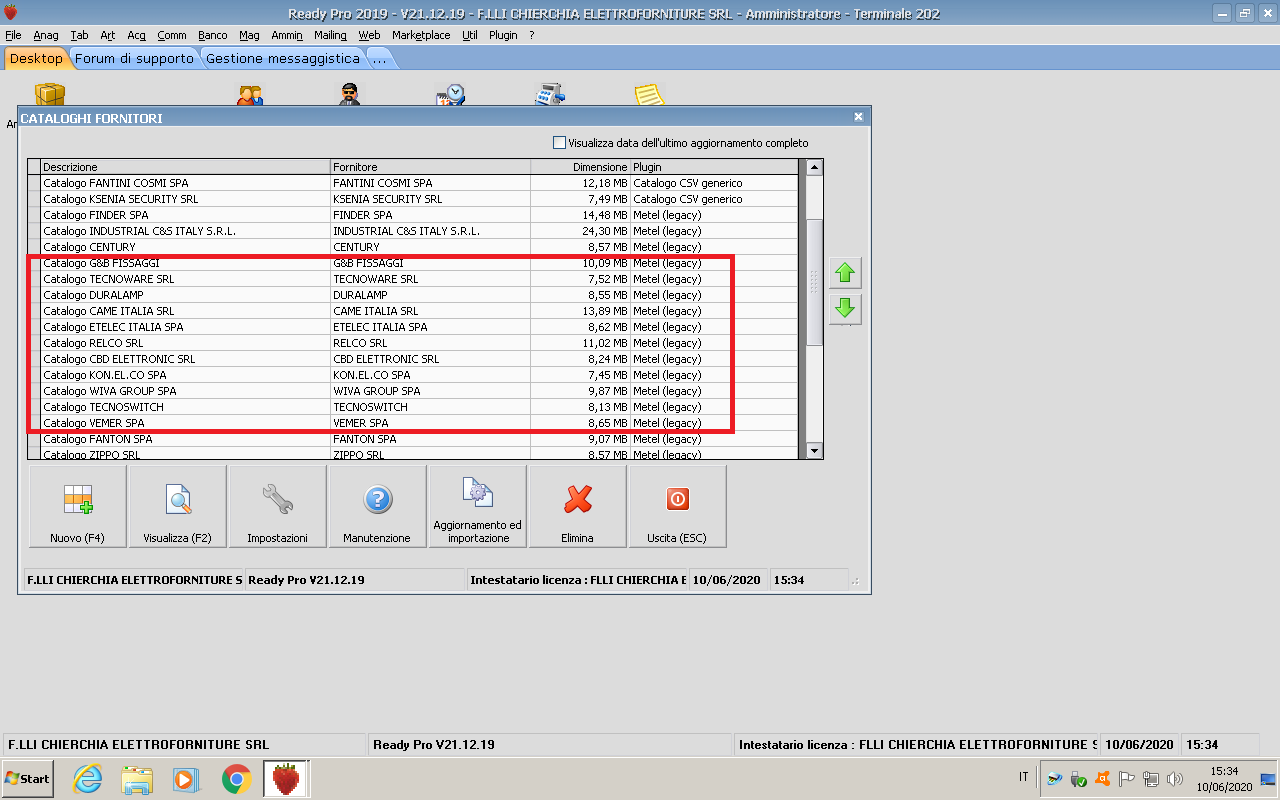Sort by the Fornitore column header
The image size is (1280, 800).
(x=430, y=167)
